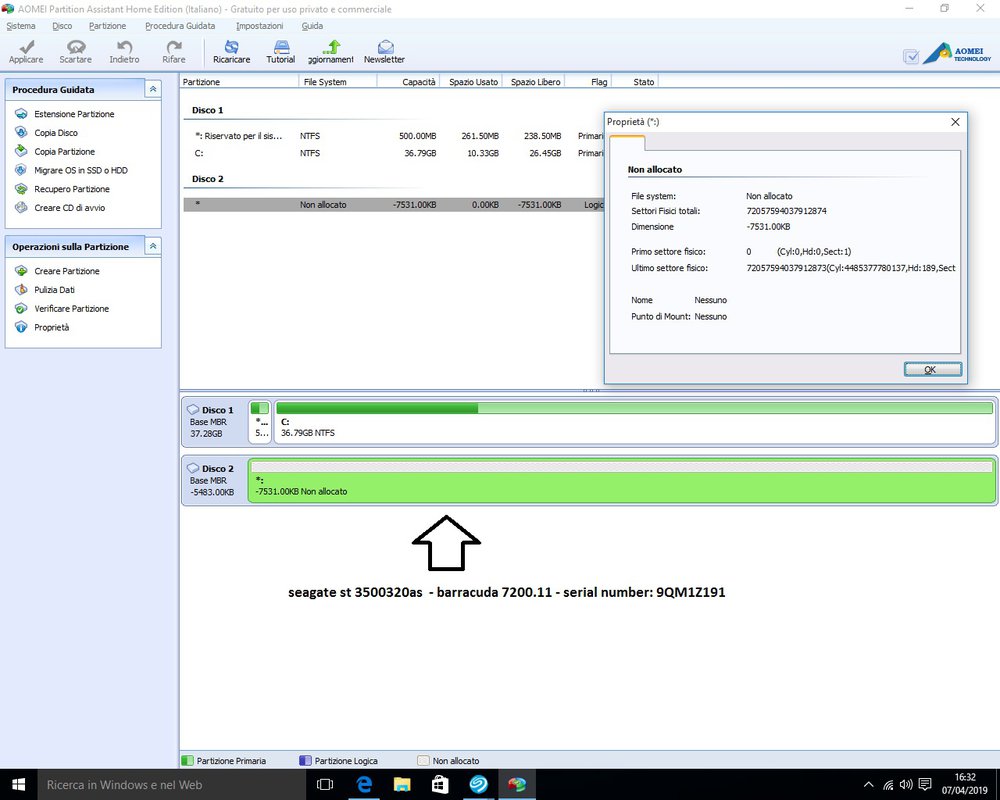The height and width of the screenshot is (800, 1000).
Task: Click the Ricaricare reload icon
Action: 232,47
